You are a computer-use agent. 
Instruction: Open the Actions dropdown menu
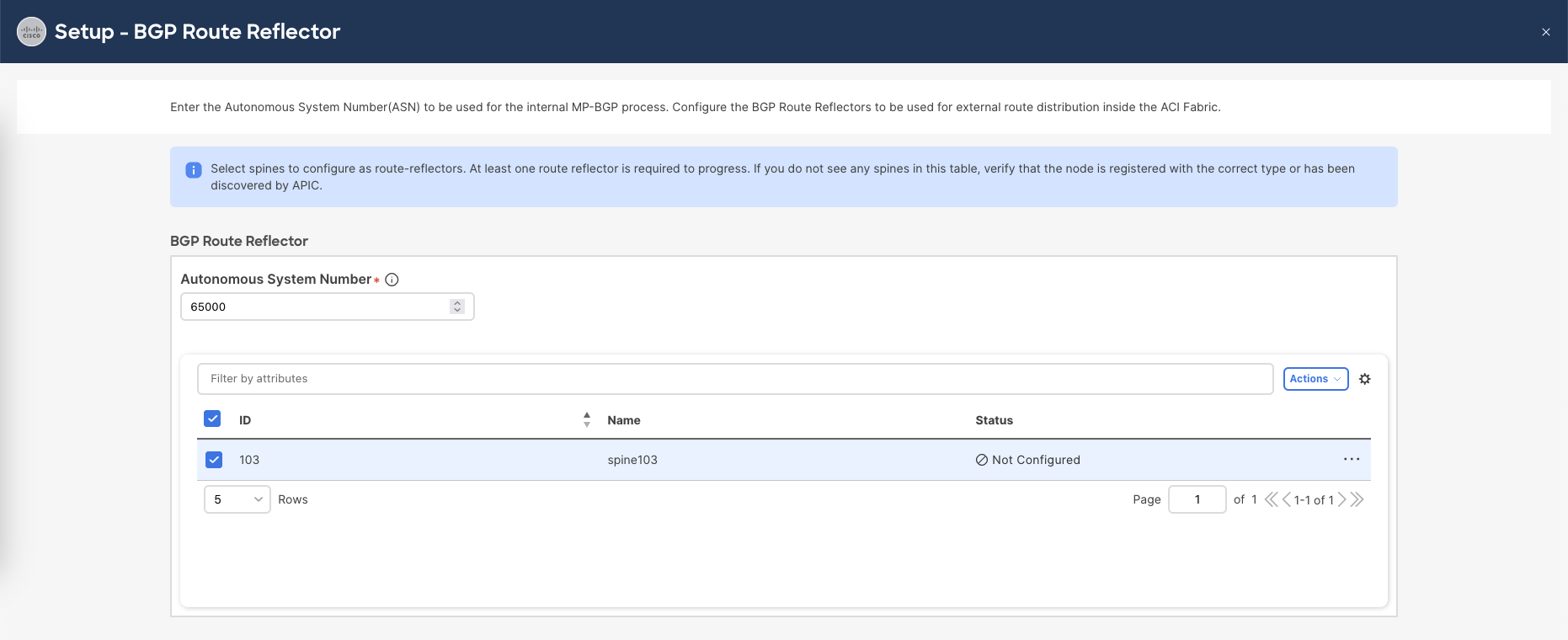1315,379
